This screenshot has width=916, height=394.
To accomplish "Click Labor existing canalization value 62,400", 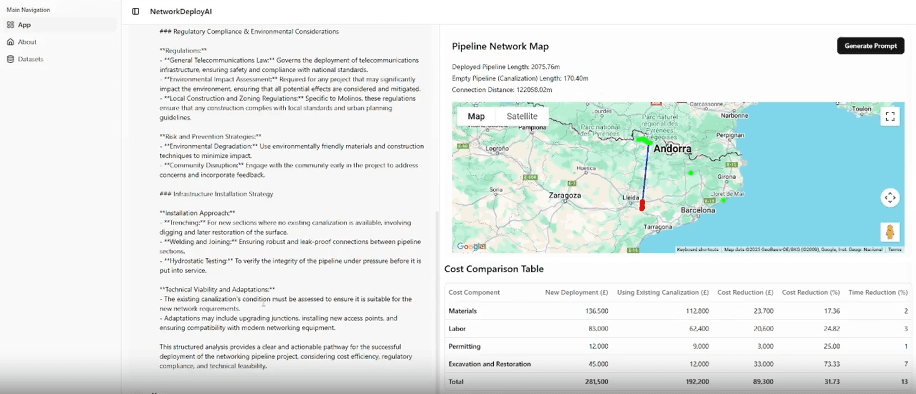I will [x=698, y=329].
